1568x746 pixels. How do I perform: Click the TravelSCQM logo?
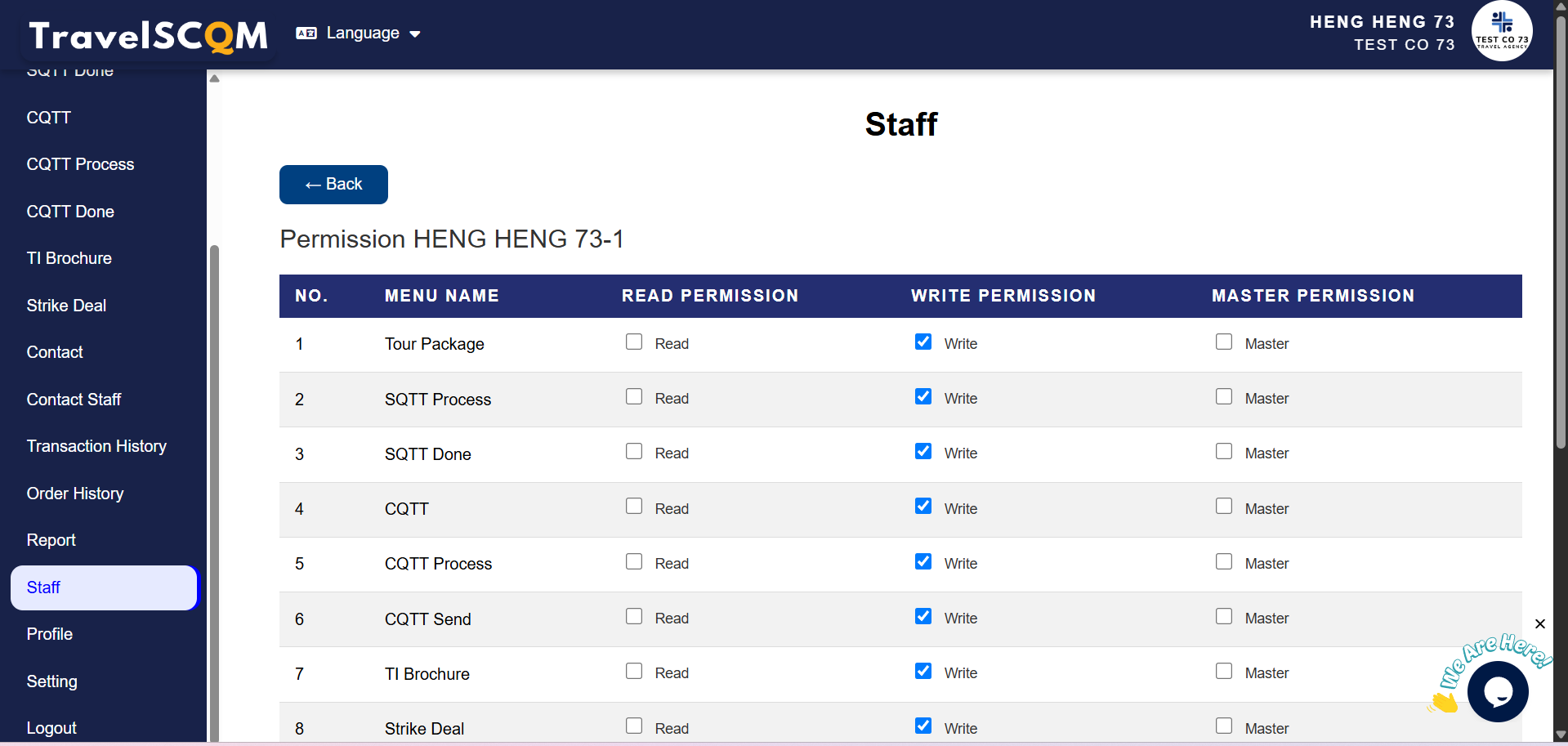149,35
